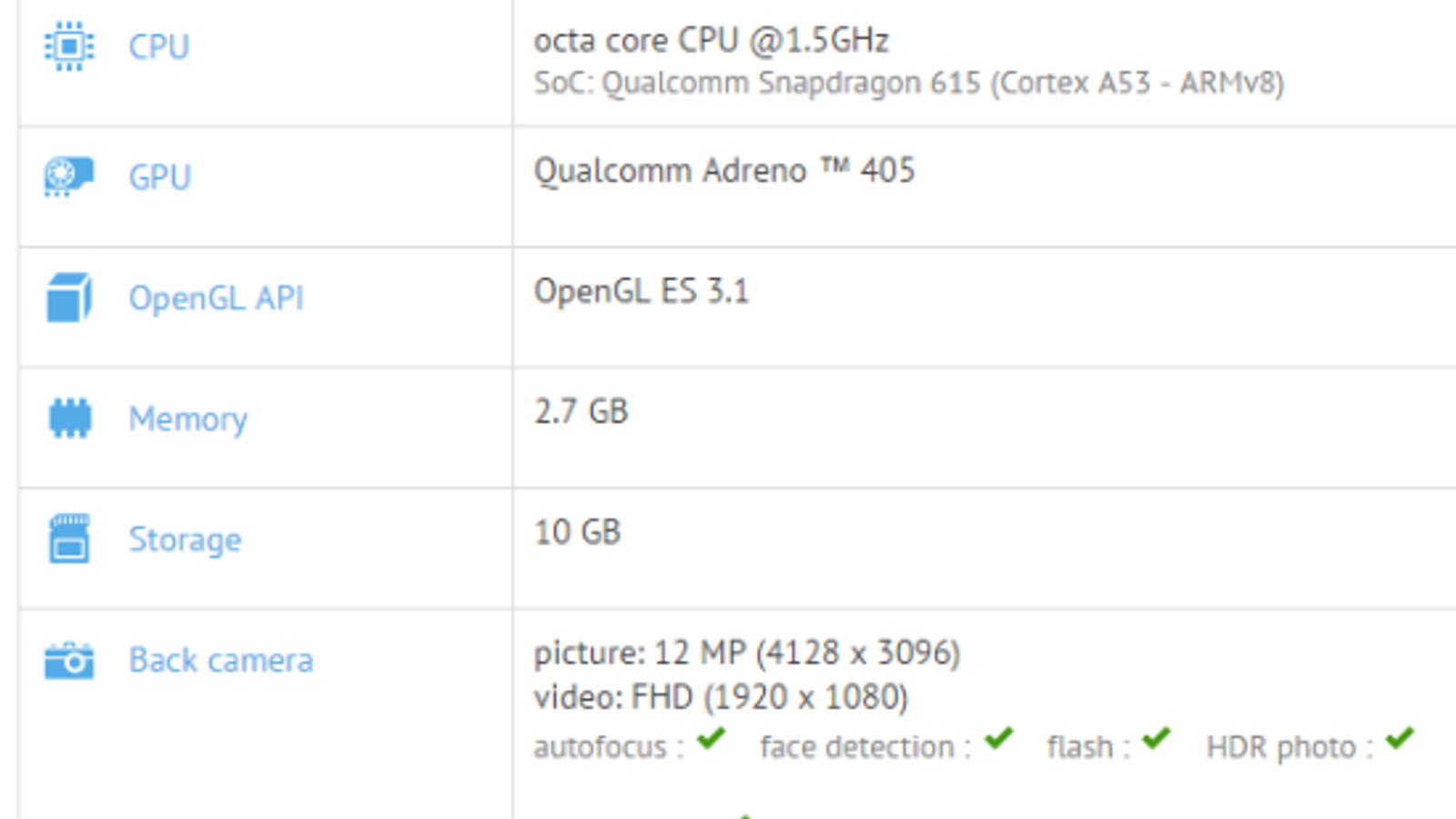
Task: Select the Memory label
Action: coord(188,420)
